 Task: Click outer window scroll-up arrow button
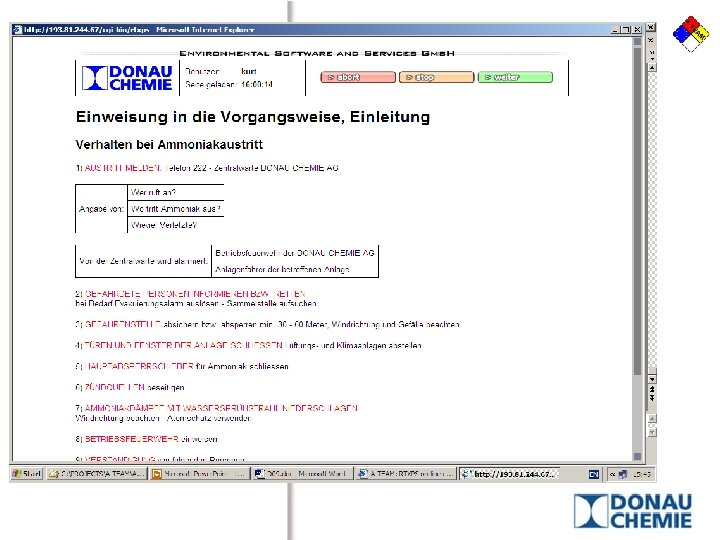652,68
